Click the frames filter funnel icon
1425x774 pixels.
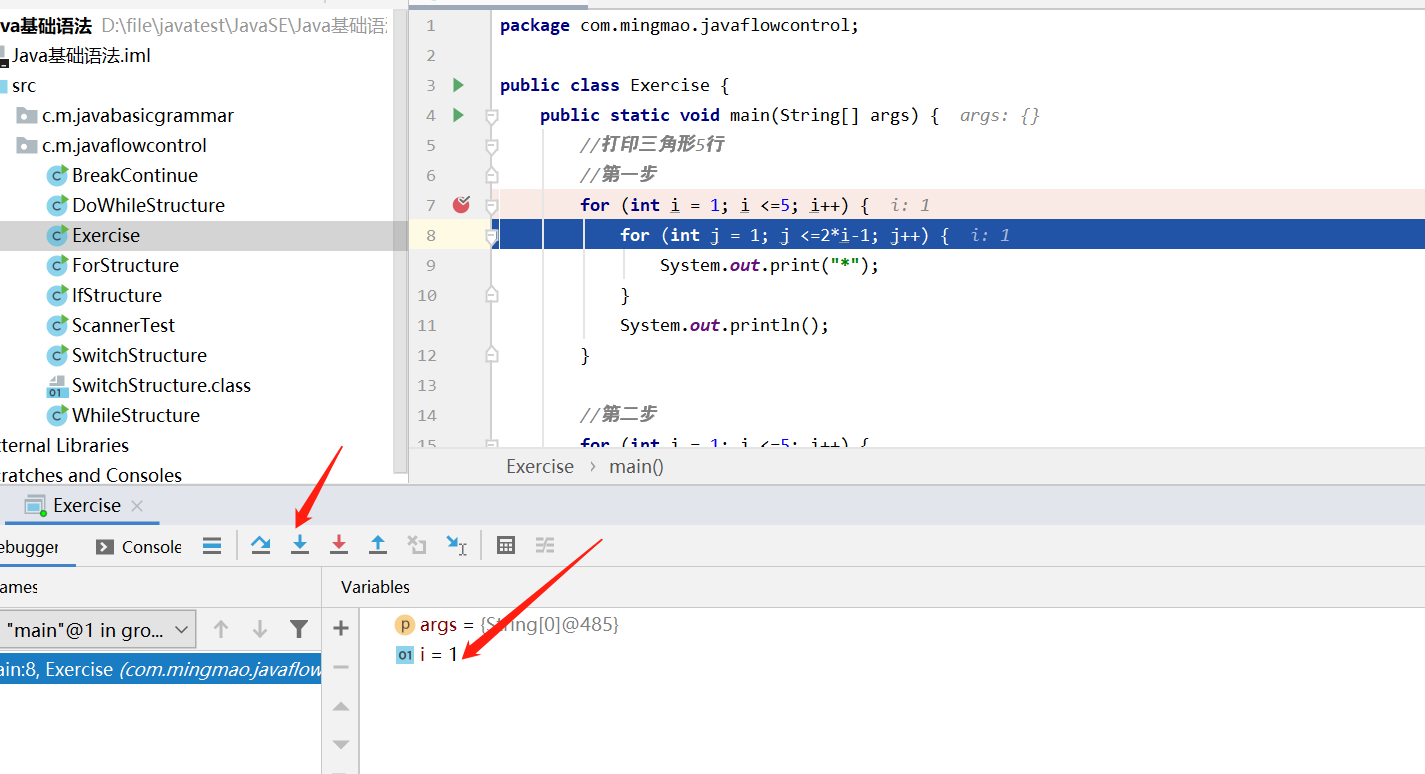point(299,629)
